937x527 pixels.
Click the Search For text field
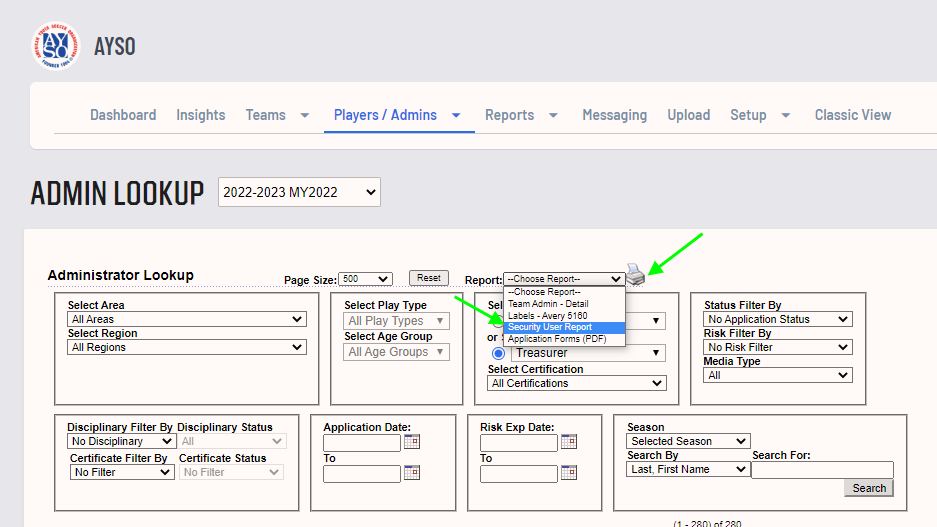pos(822,470)
